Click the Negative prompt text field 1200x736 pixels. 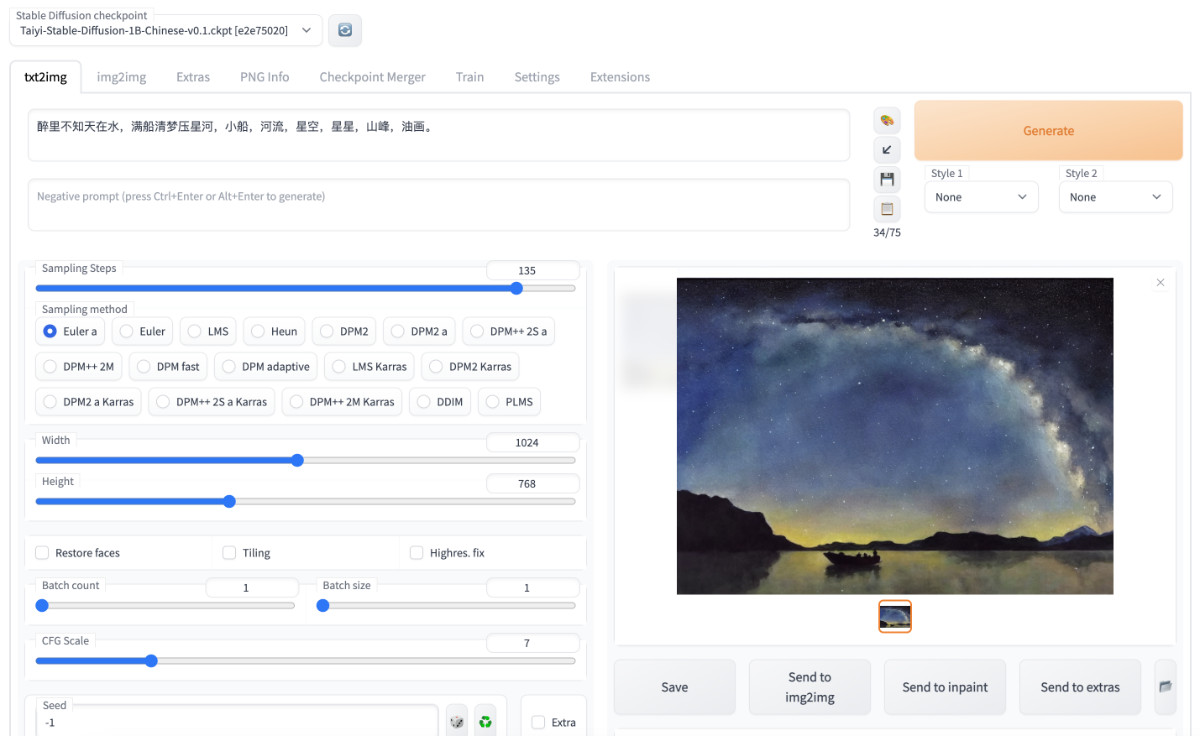438,205
